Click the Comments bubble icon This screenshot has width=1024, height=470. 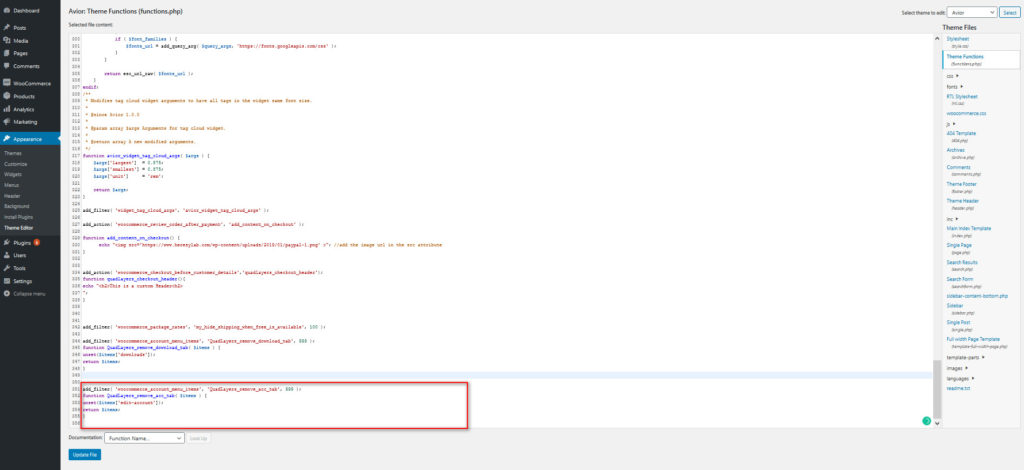pos(7,66)
